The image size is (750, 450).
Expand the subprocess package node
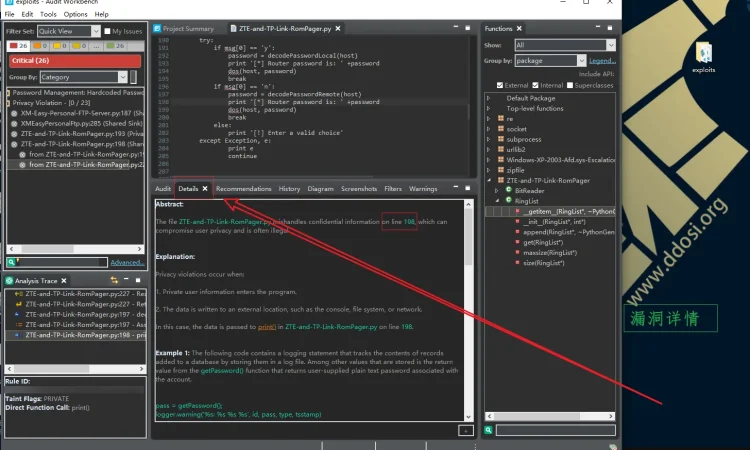488,139
